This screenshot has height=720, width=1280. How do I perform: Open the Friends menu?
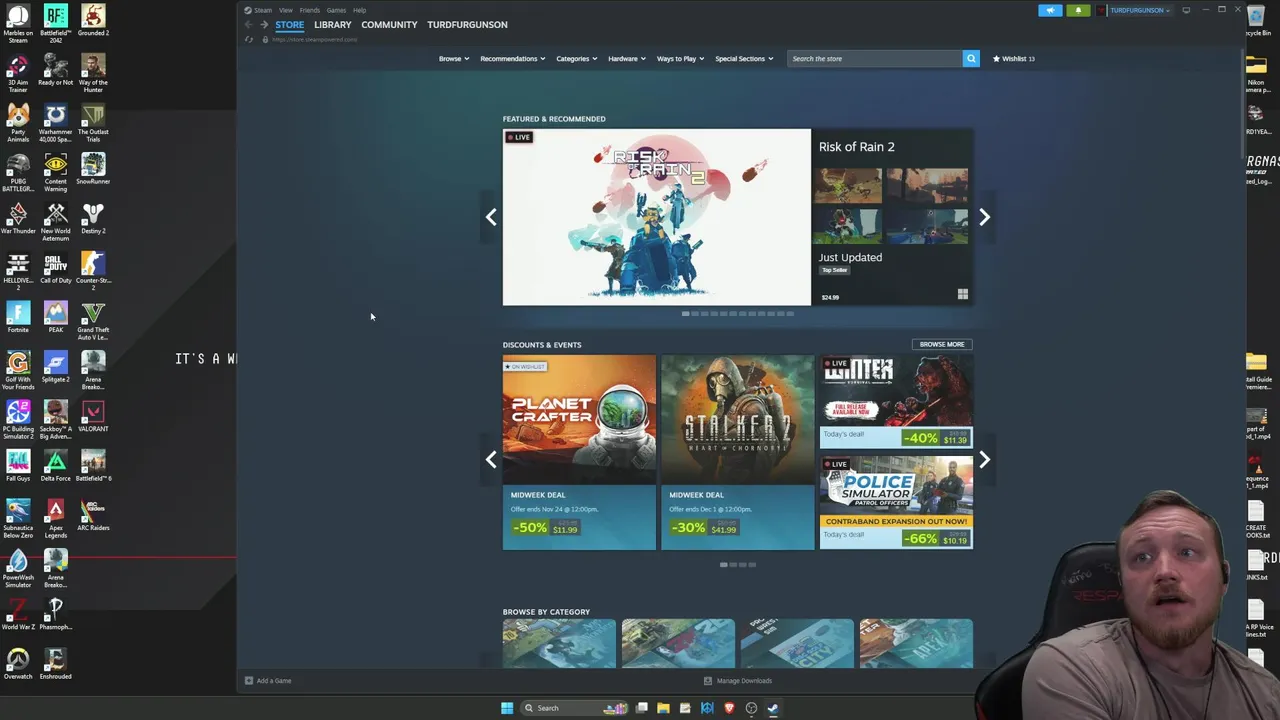click(x=310, y=10)
